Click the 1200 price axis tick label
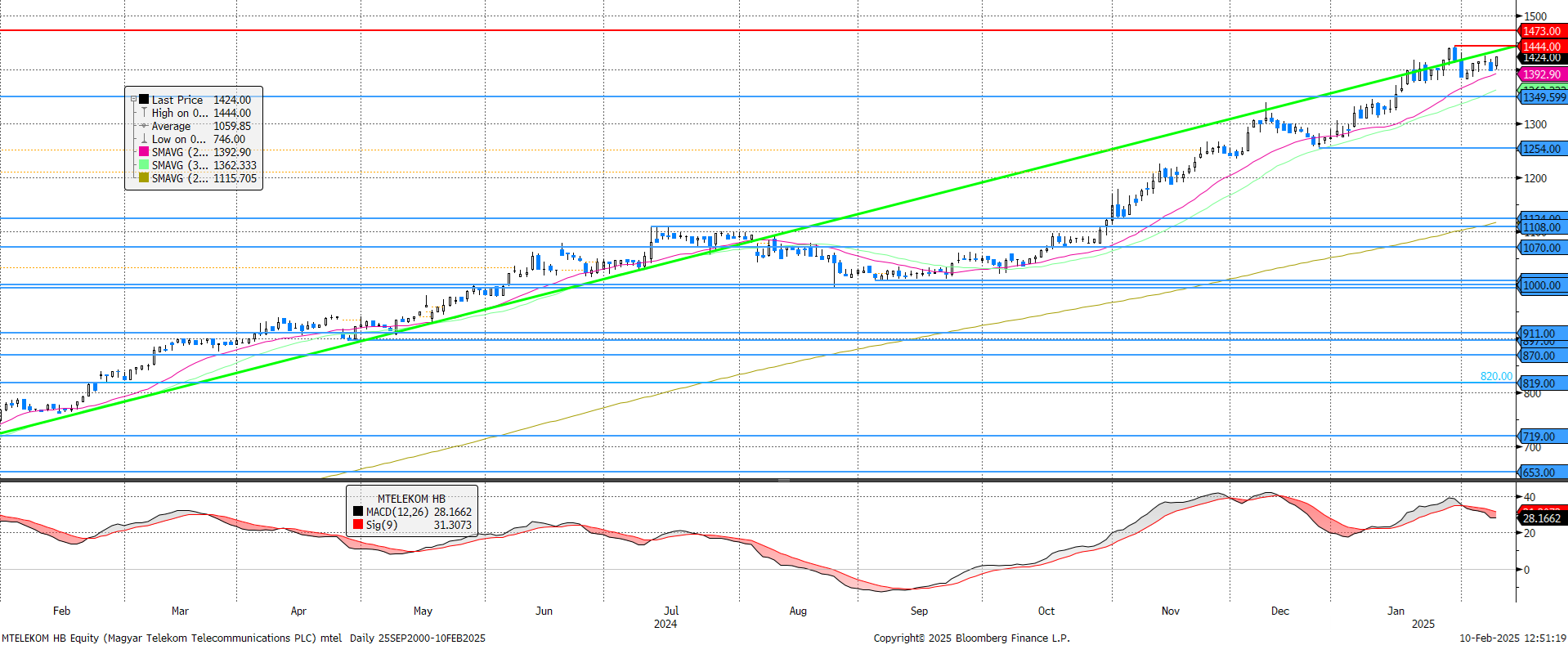Image resolution: width=1568 pixels, height=645 pixels. pos(1535,178)
